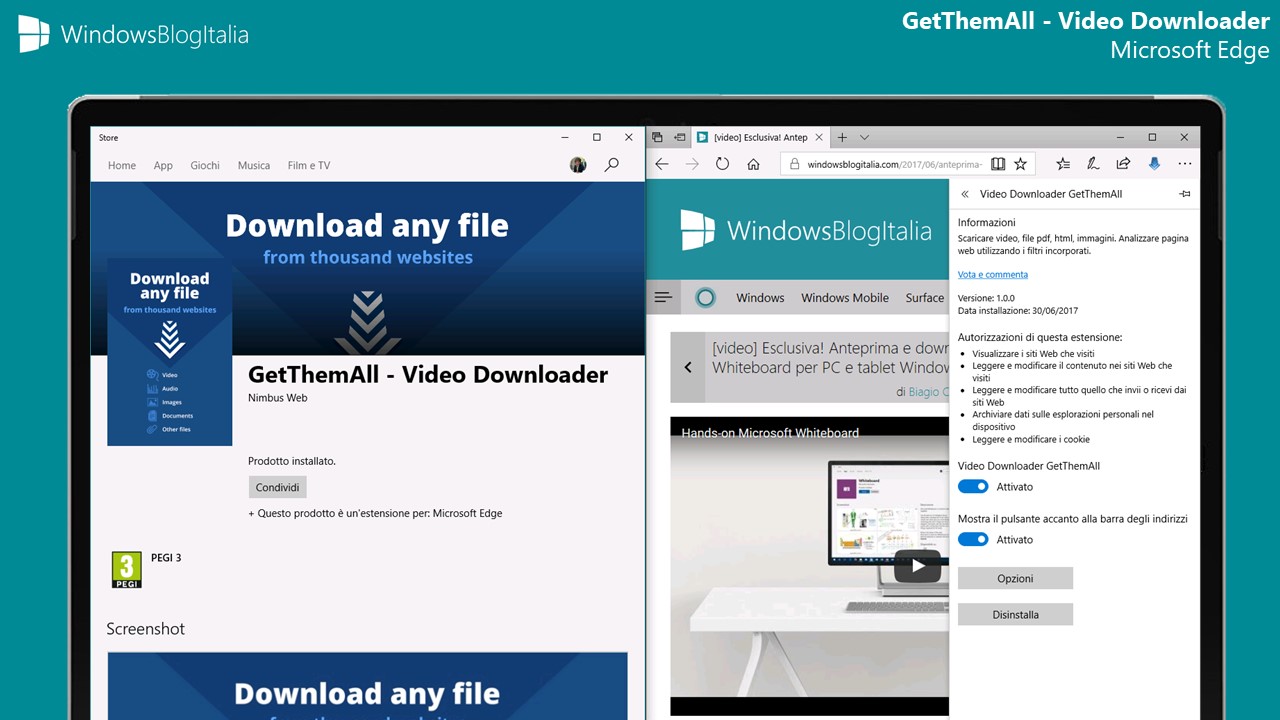Open search in the Store window
Image resolution: width=1280 pixels, height=720 pixels.
click(x=612, y=165)
